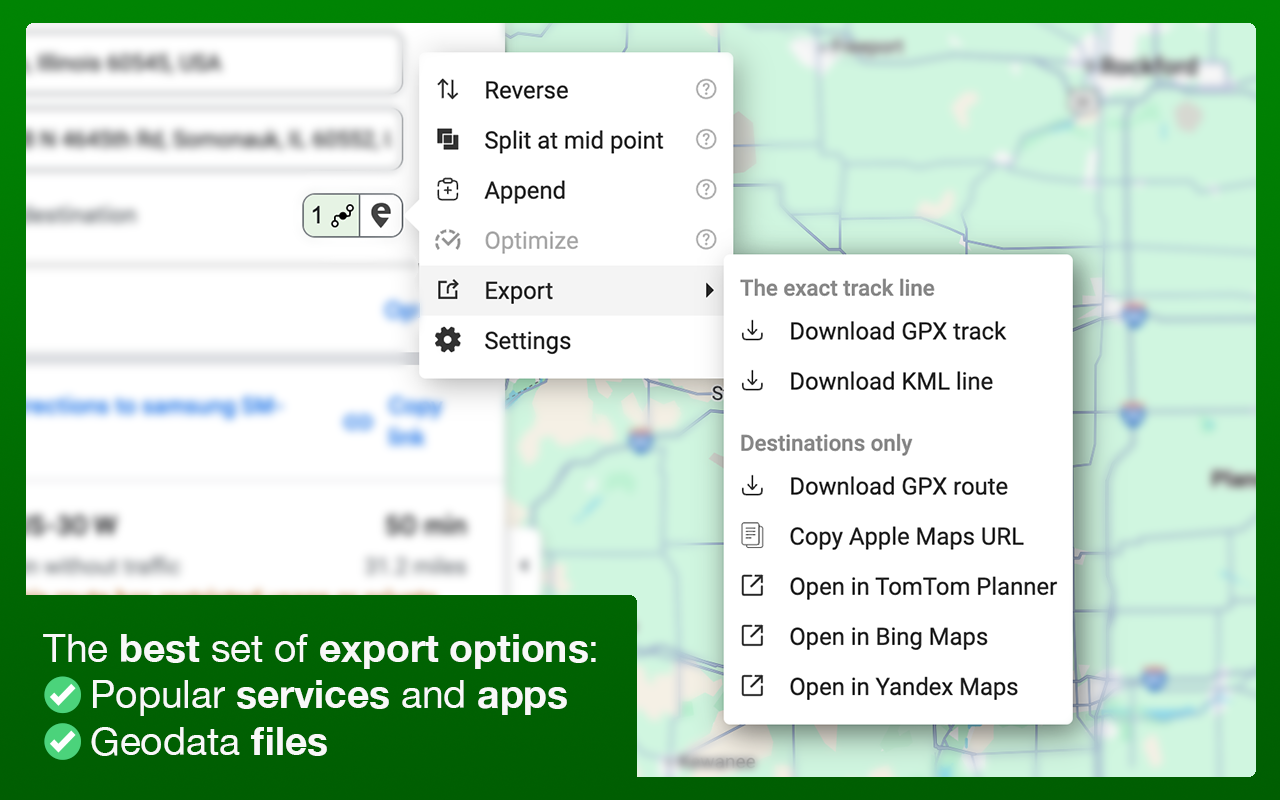This screenshot has height=800, width=1280.
Task: Click the Split at mid point layers icon
Action: [447, 140]
